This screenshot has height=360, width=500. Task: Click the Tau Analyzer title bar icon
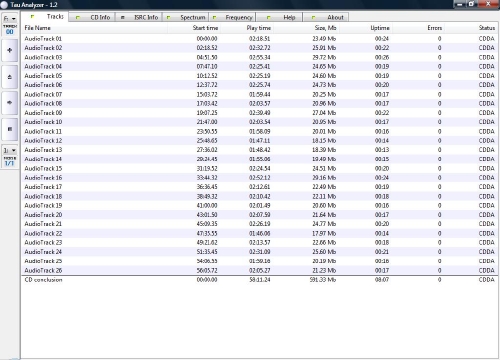4,5
